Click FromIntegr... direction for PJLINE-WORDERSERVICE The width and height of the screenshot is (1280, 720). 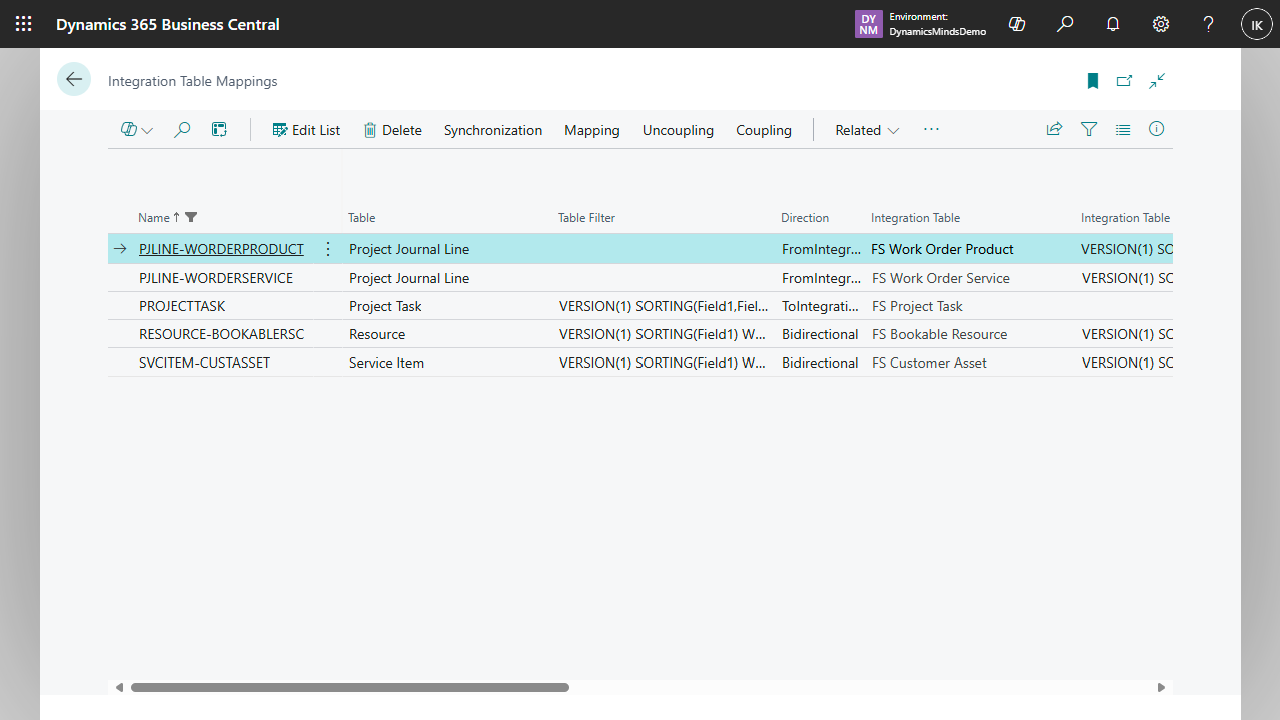(x=821, y=278)
